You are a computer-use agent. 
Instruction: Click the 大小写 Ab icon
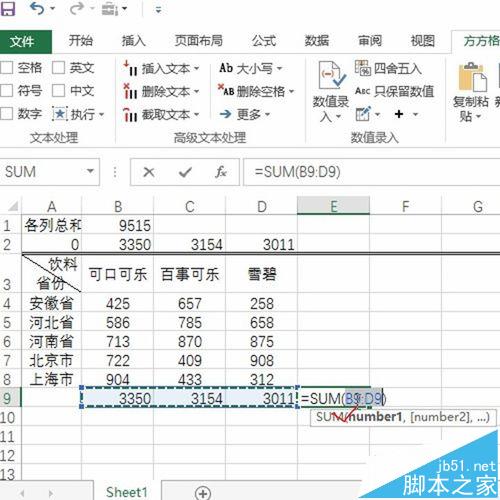point(226,68)
